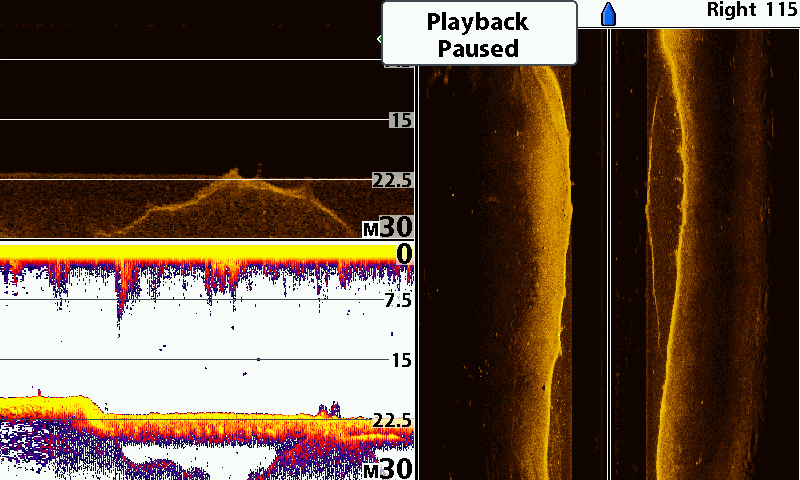This screenshot has height=480, width=800.
Task: Click the 22.5 depth marker in Down Imaging
Action: tap(392, 180)
